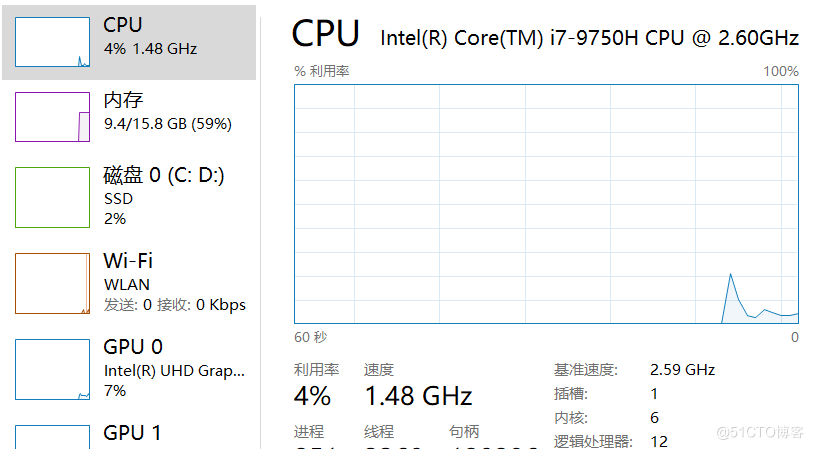Click the 内核 core count value 6
The width and height of the screenshot is (813, 449).
[654, 417]
